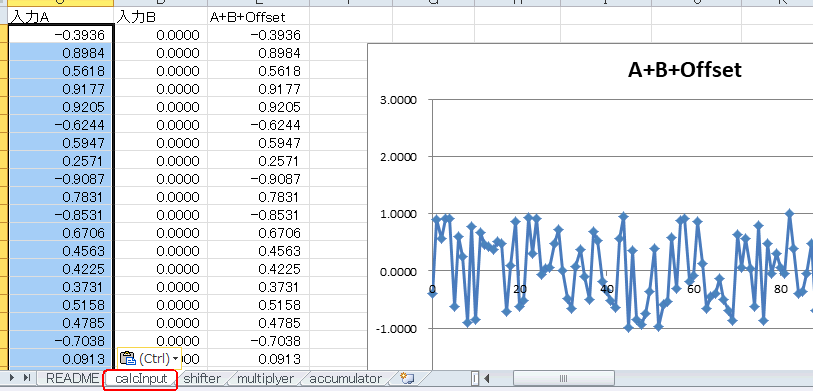
Task: Click cell -0.8531 in 入力A column
Action: (61, 215)
